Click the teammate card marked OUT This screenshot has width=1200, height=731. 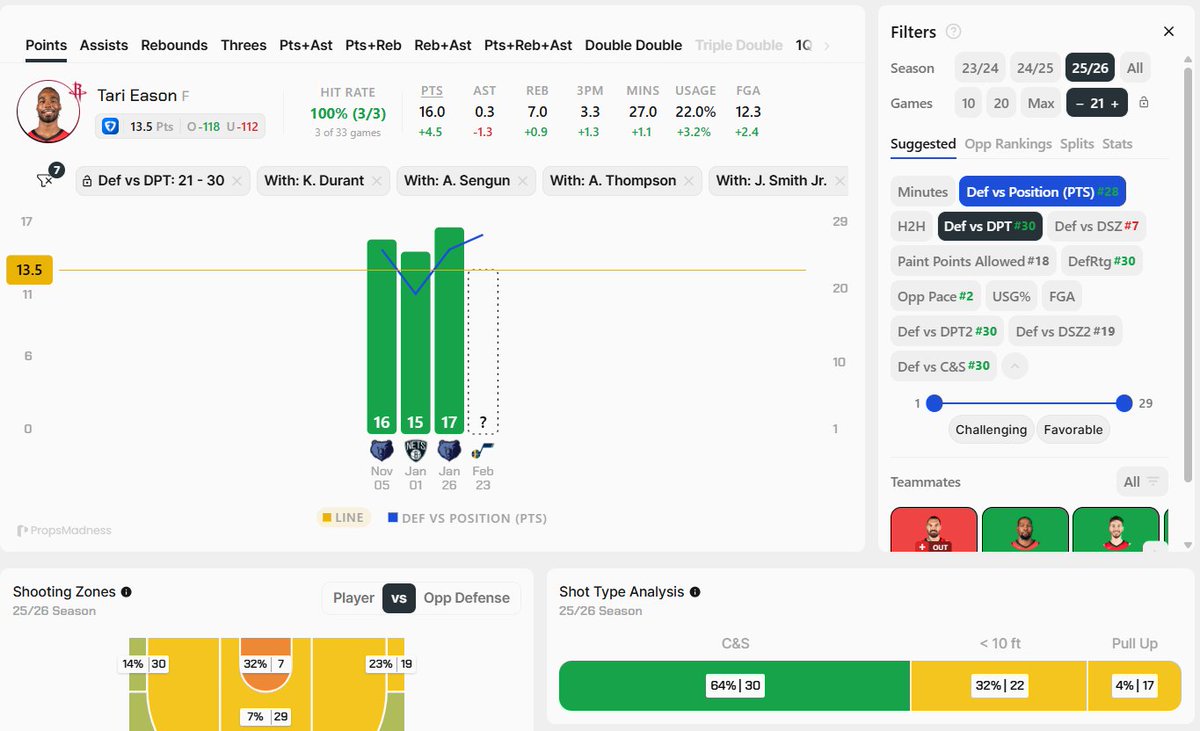(x=934, y=530)
